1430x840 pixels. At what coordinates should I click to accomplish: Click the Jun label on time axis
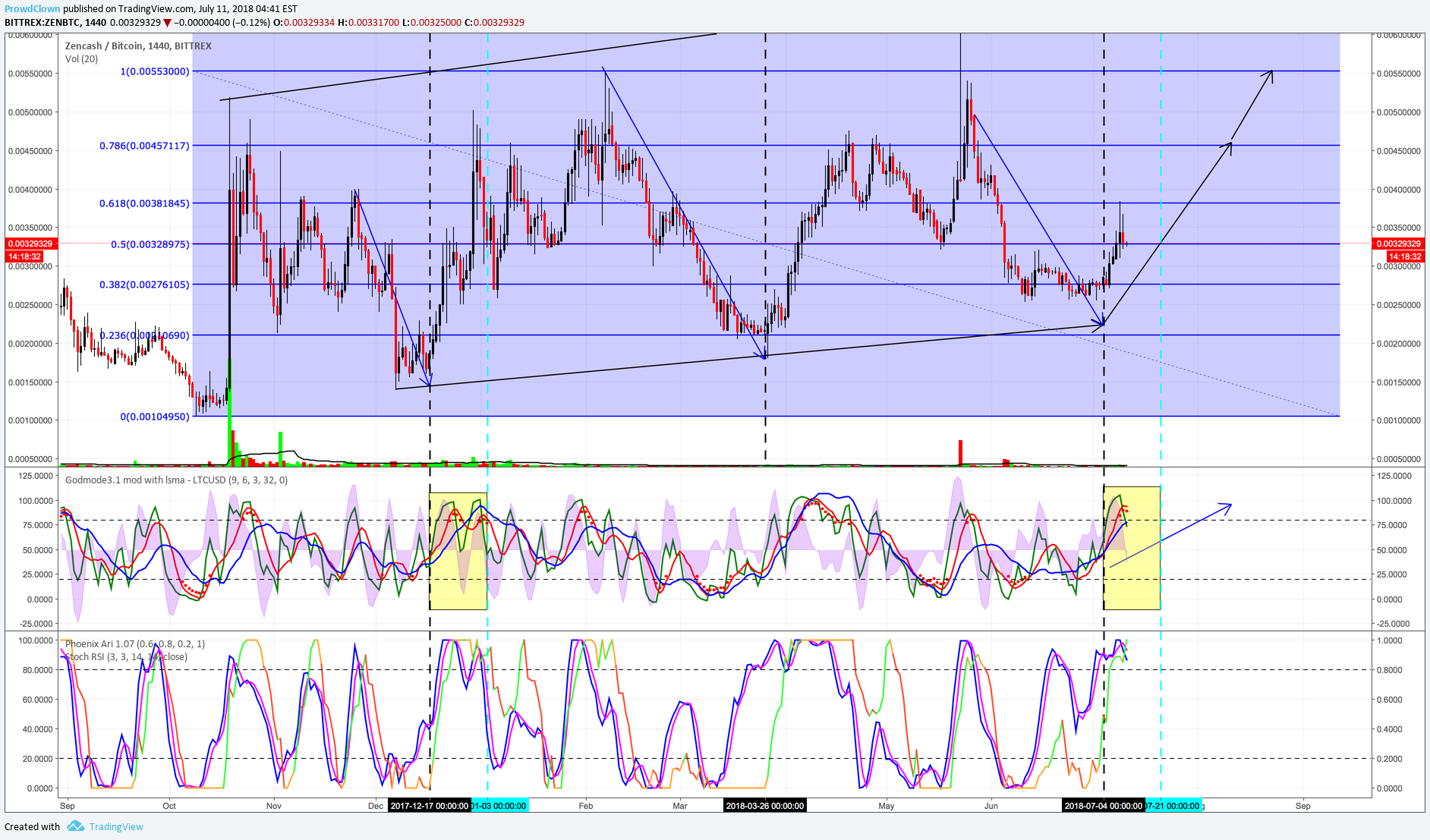[991, 806]
